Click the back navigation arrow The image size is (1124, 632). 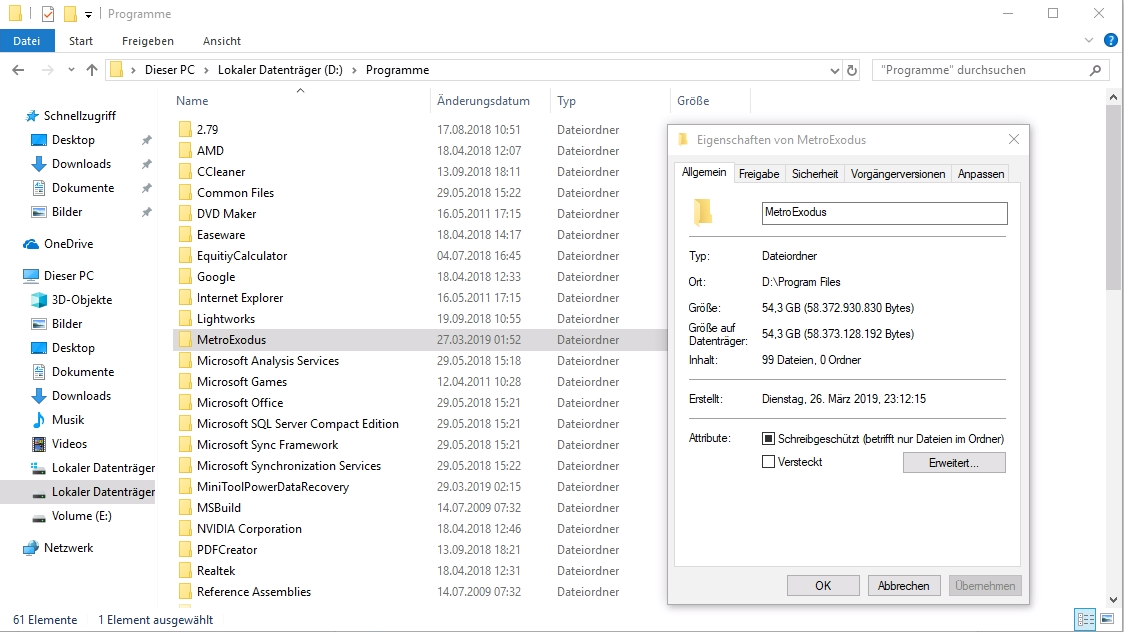pos(18,70)
